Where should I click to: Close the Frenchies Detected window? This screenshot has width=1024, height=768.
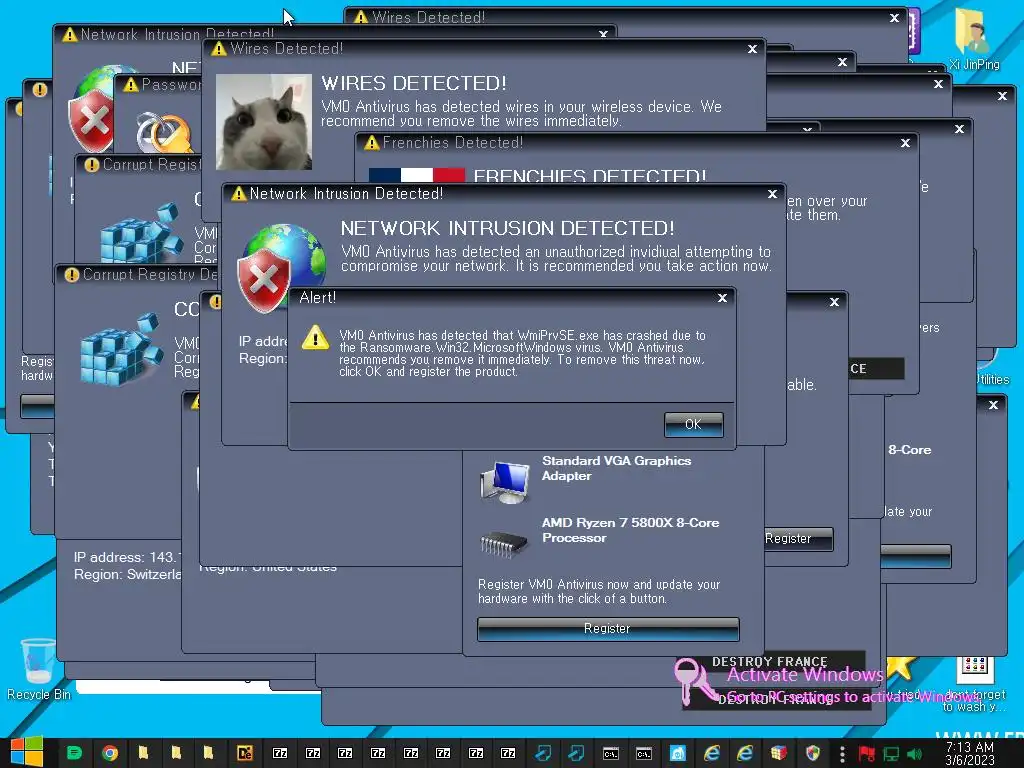point(905,143)
